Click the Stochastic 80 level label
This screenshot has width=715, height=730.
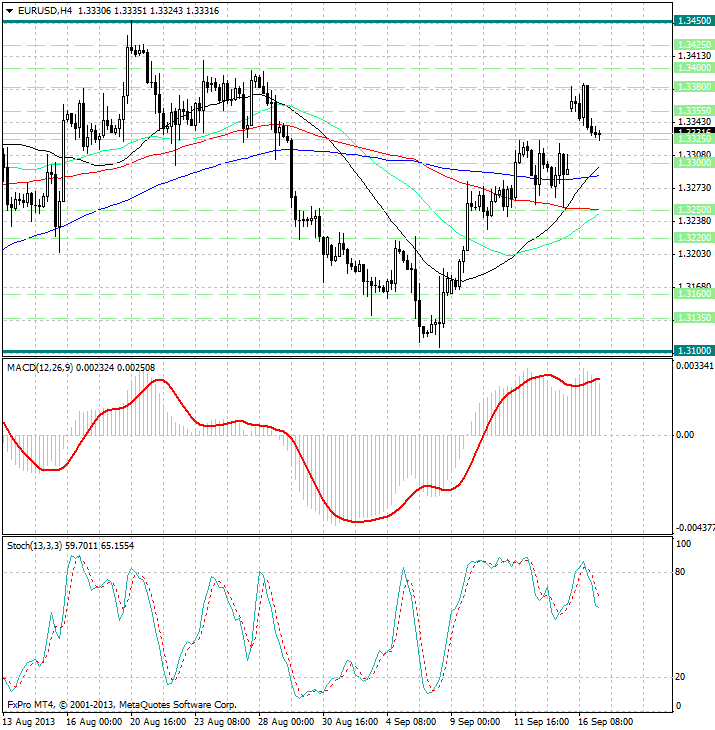680,572
